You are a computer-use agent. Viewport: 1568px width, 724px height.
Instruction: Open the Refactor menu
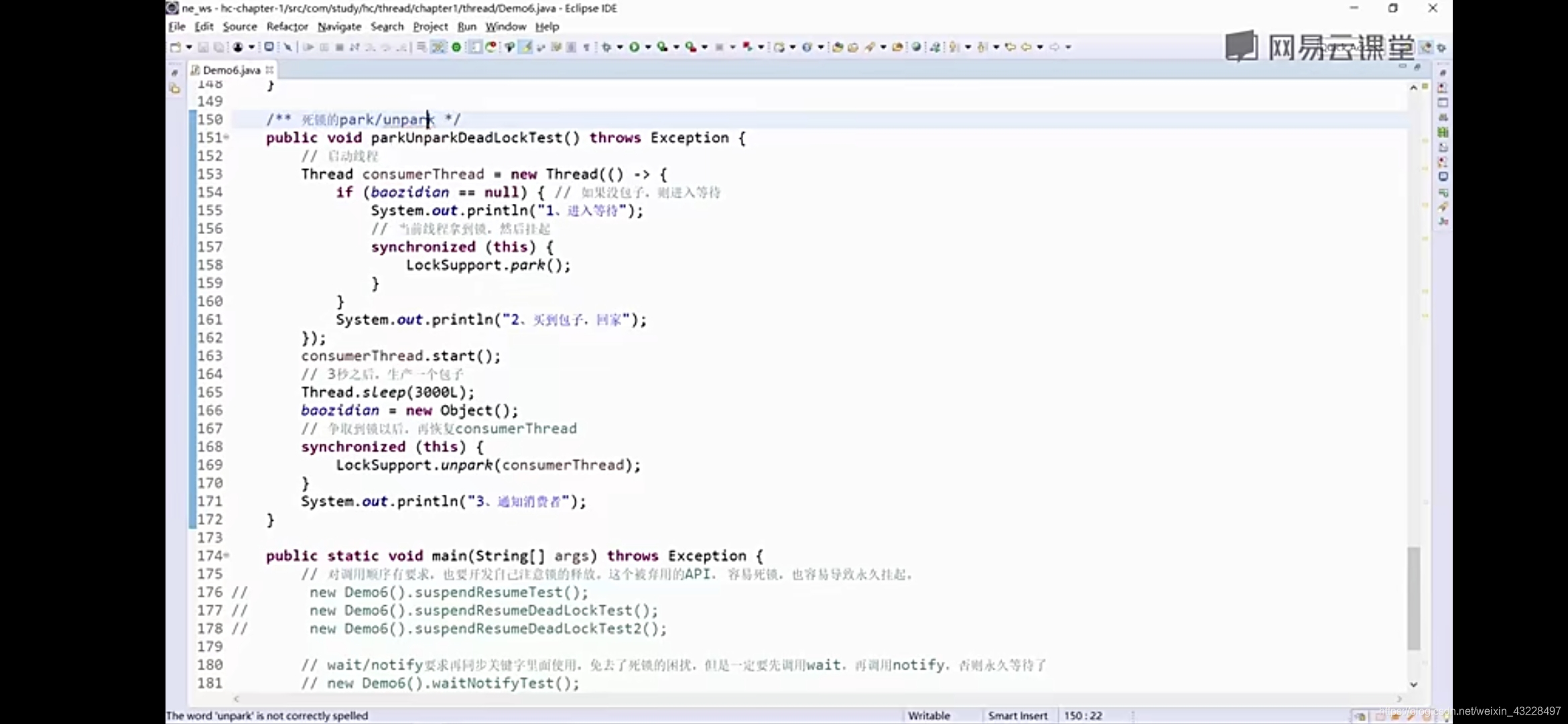click(287, 27)
